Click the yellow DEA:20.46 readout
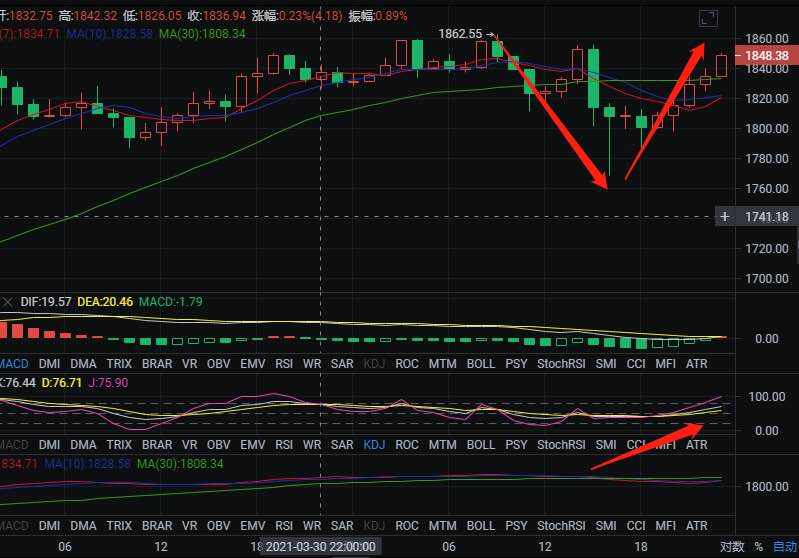The width and height of the screenshot is (799, 558). pos(105,302)
